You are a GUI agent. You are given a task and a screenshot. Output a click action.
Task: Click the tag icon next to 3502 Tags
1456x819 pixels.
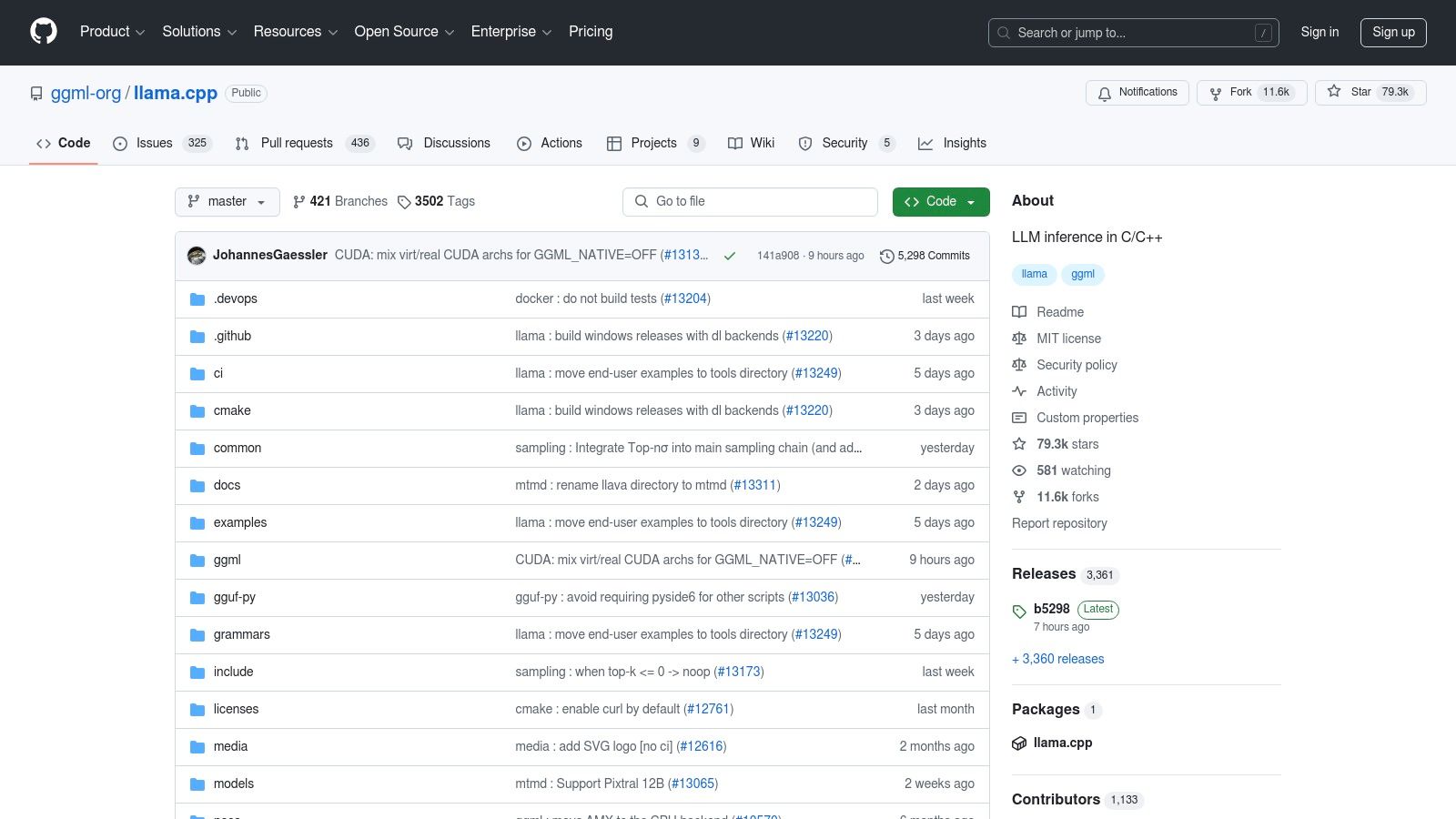point(404,202)
